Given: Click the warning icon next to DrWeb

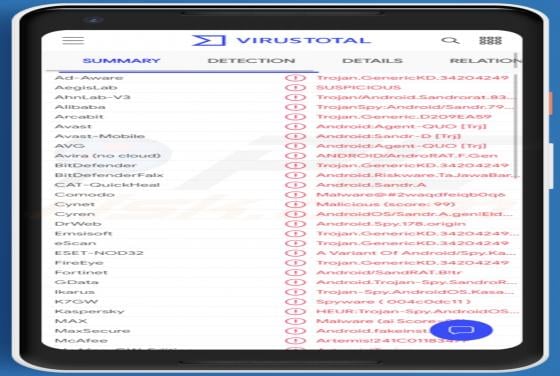Looking at the screenshot, I should pos(295,224).
